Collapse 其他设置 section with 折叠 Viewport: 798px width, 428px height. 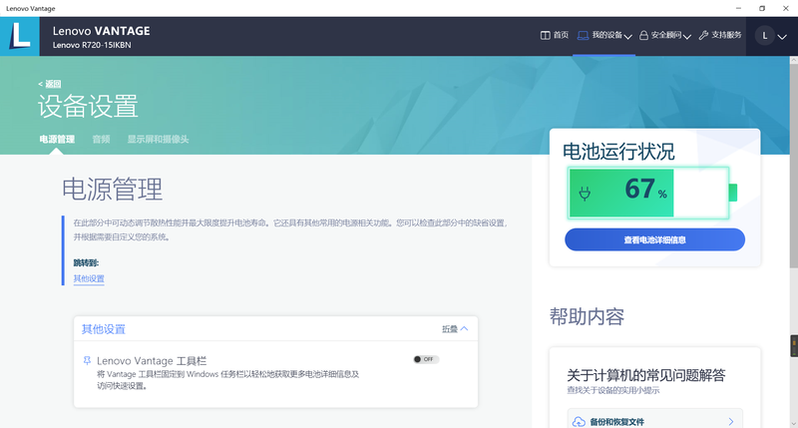tap(454, 328)
